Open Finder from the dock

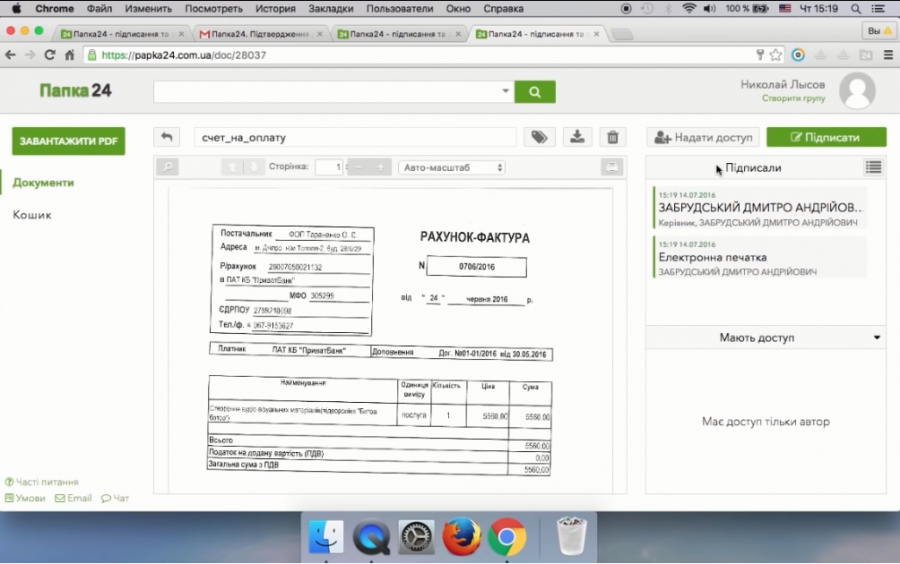pyautogui.click(x=325, y=537)
